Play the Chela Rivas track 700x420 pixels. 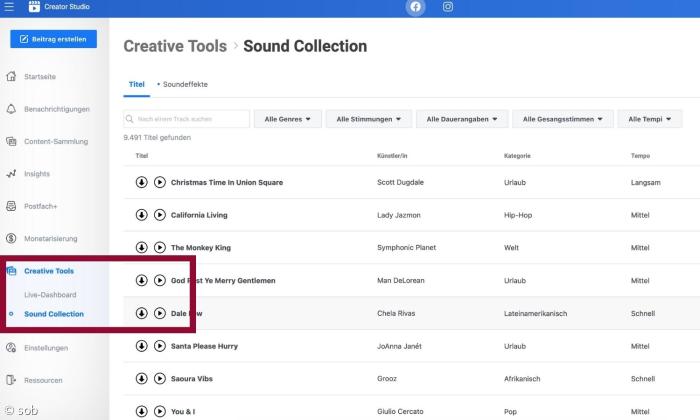pyautogui.click(x=159, y=313)
